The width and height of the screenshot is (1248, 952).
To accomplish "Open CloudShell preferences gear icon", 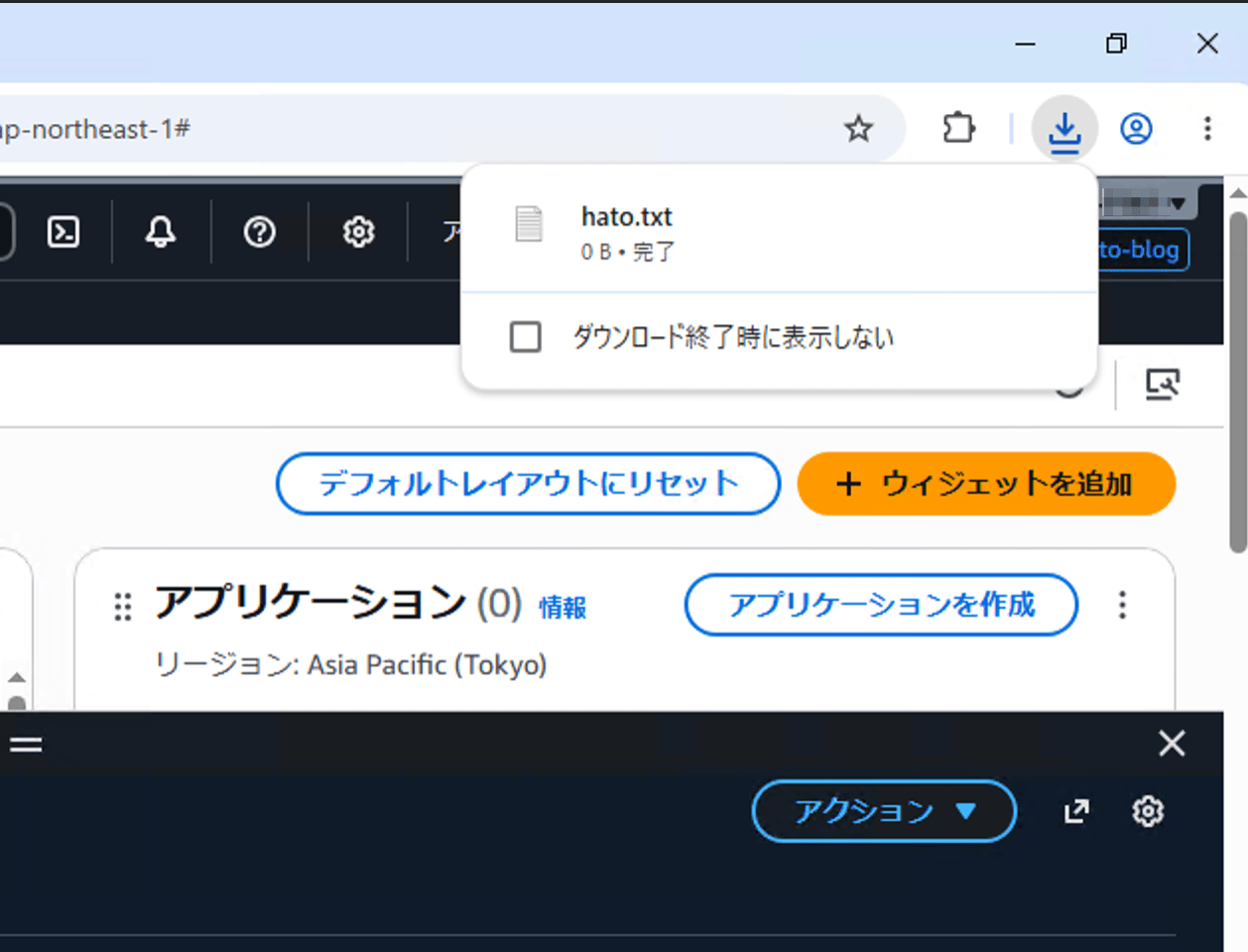I will (1148, 811).
